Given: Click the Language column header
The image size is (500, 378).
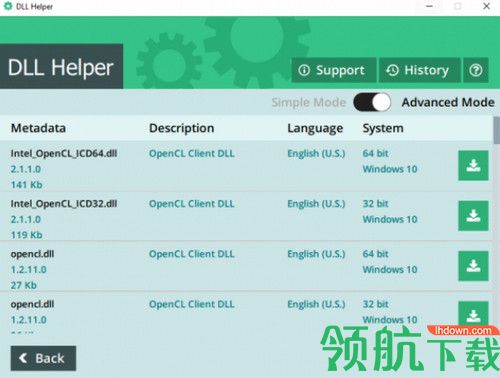Looking at the screenshot, I should coord(315,128).
